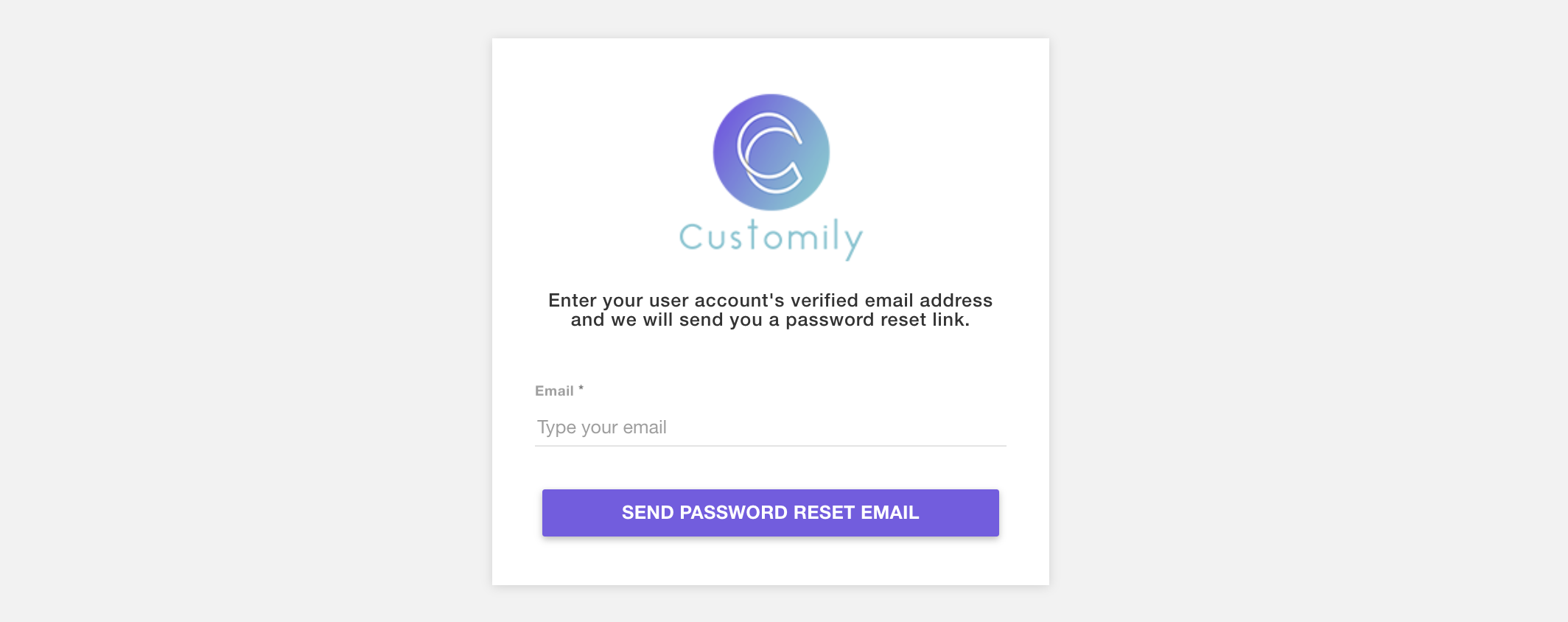Viewport: 1568px width, 622px height.
Task: Click the required asterisk beside Email
Action: click(x=581, y=388)
